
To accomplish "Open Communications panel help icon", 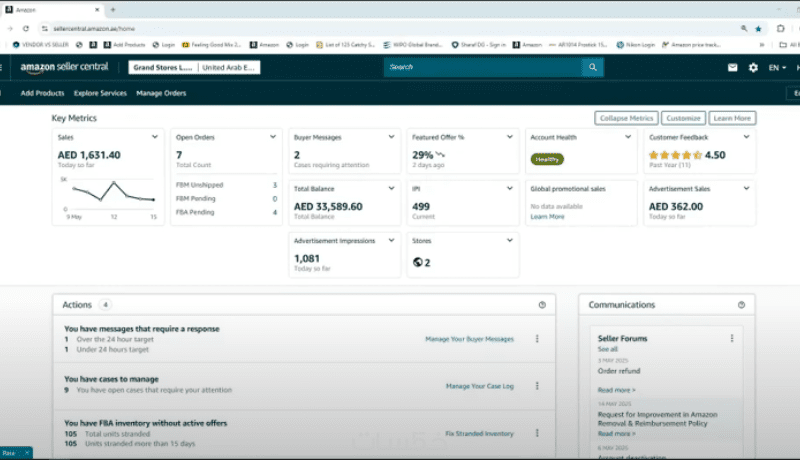I will (741, 305).
